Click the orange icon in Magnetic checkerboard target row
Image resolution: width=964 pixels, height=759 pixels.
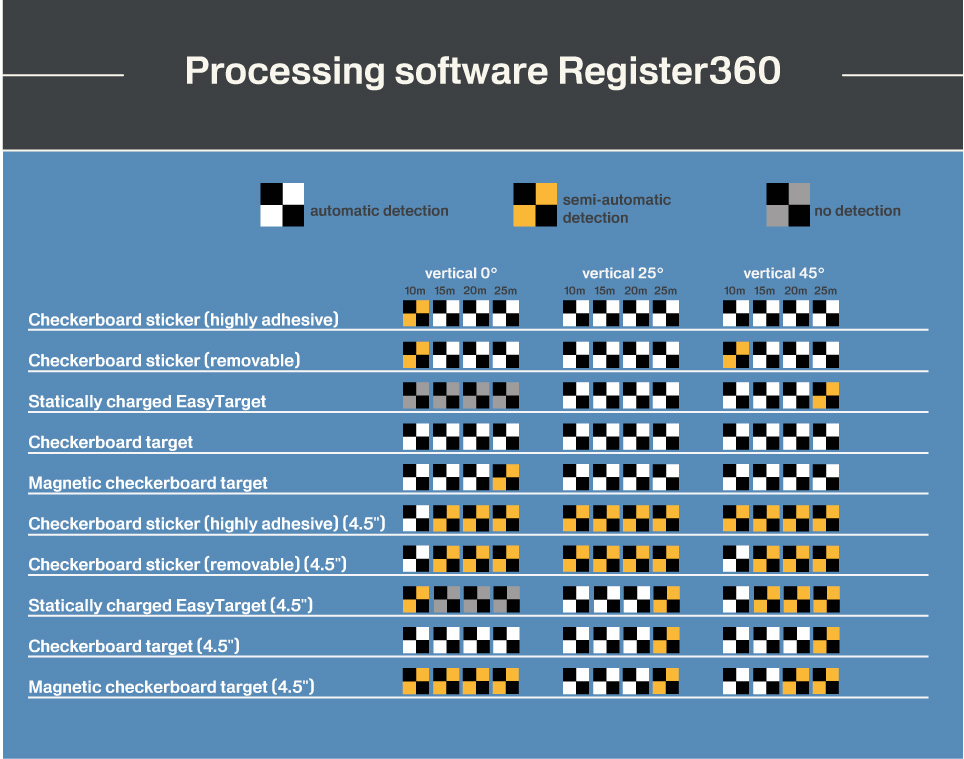(x=506, y=477)
